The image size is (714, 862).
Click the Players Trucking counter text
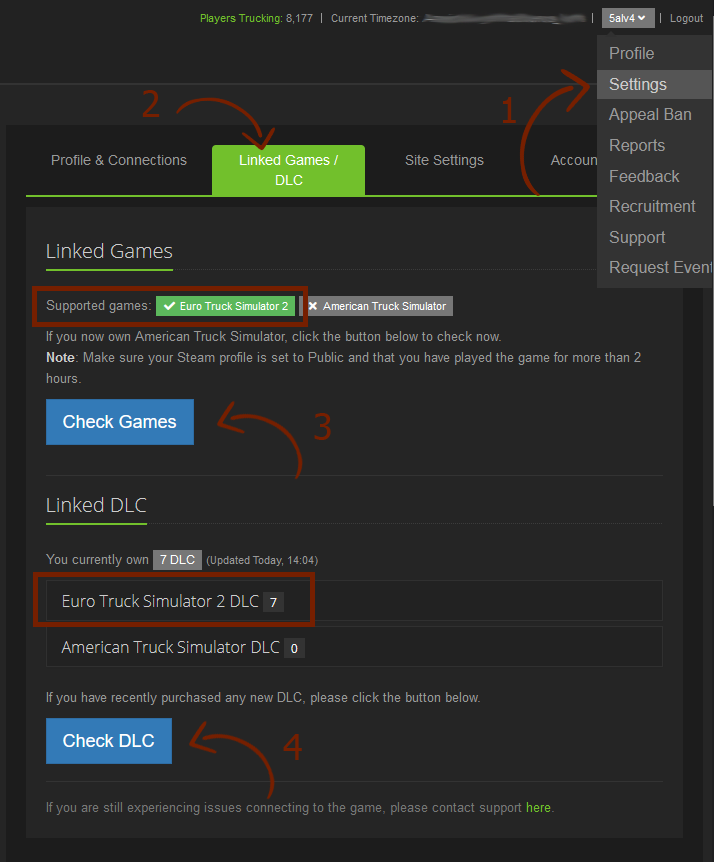click(x=256, y=18)
